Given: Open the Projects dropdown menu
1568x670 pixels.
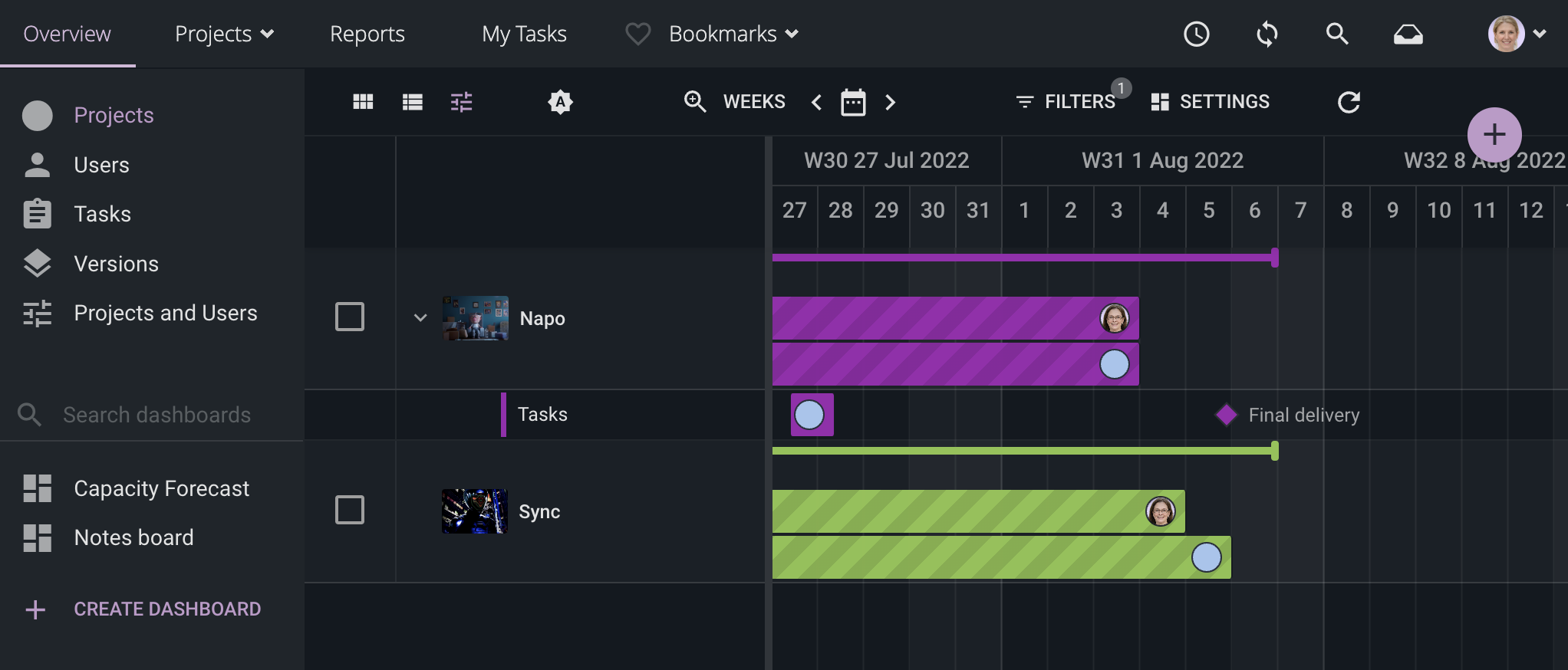Looking at the screenshot, I should pyautogui.click(x=224, y=34).
